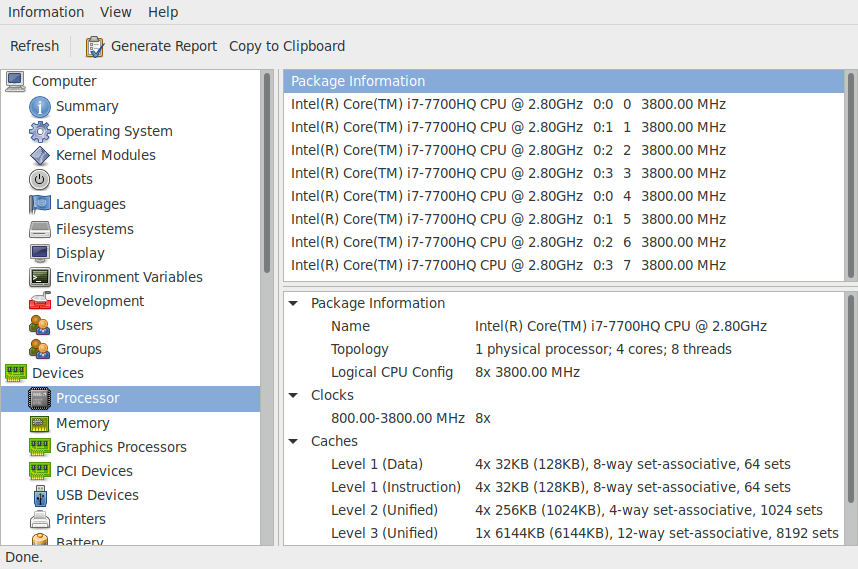
Task: Click the Devices category board icon
Action: pos(15,373)
